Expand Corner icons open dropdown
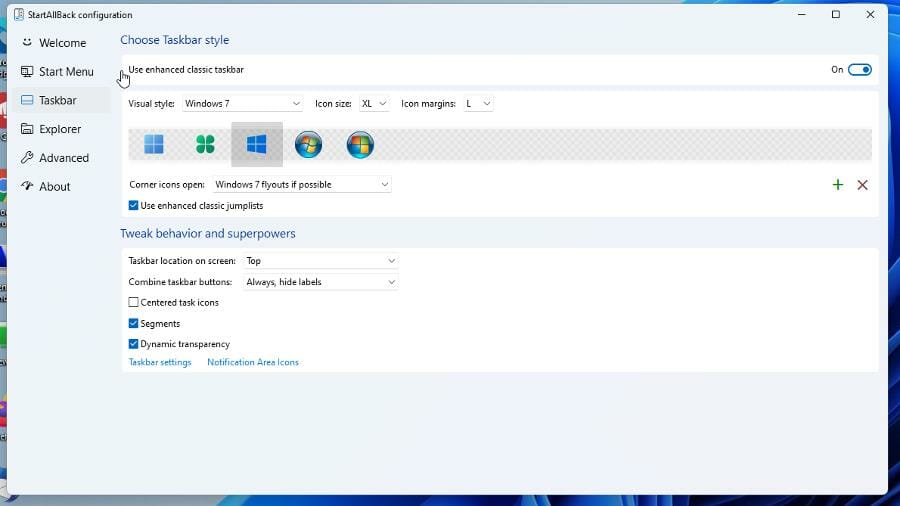Viewport: 900px width, 506px height. point(302,185)
